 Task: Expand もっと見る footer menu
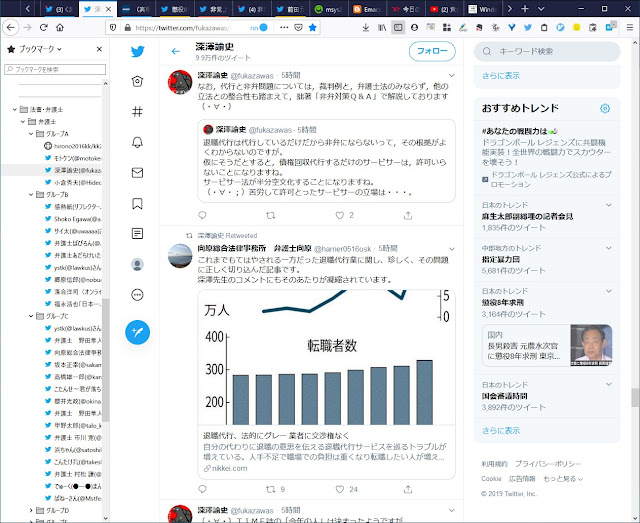563,478
